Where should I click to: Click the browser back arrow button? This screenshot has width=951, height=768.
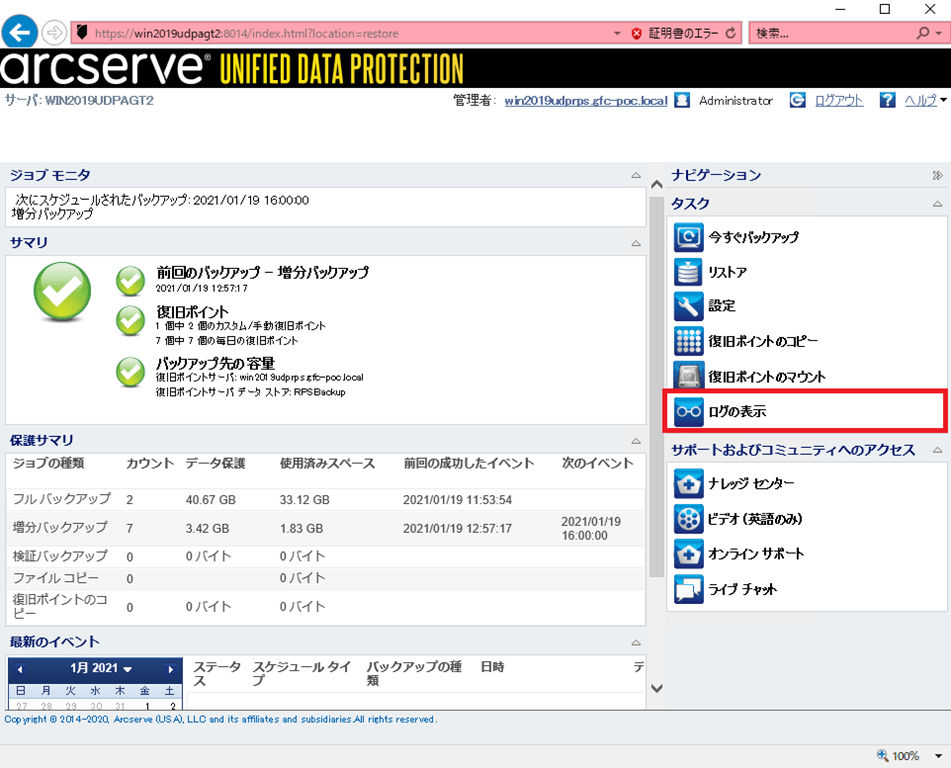pos(19,32)
